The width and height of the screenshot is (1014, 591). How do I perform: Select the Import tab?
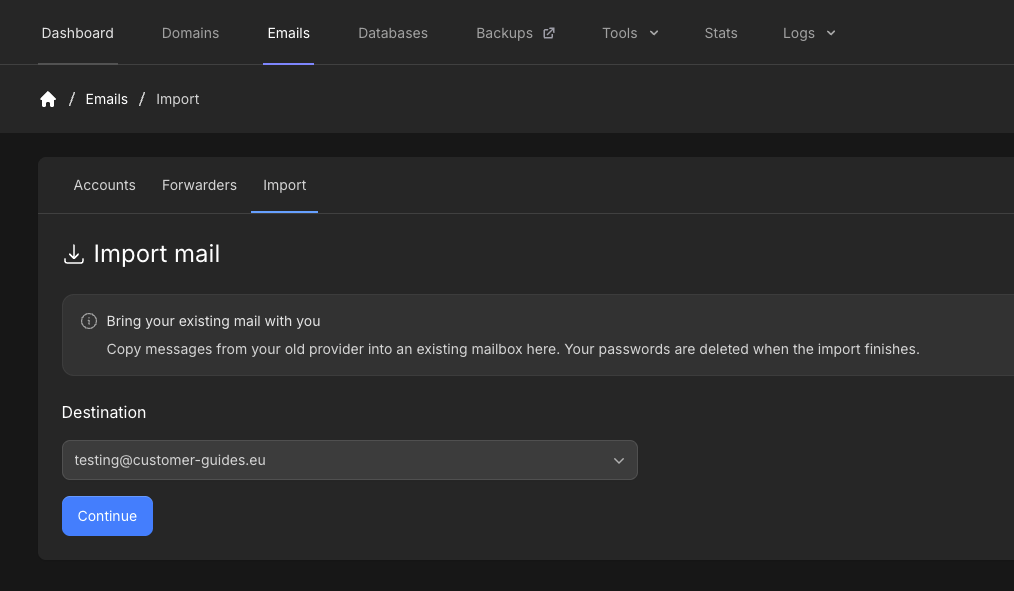click(285, 185)
